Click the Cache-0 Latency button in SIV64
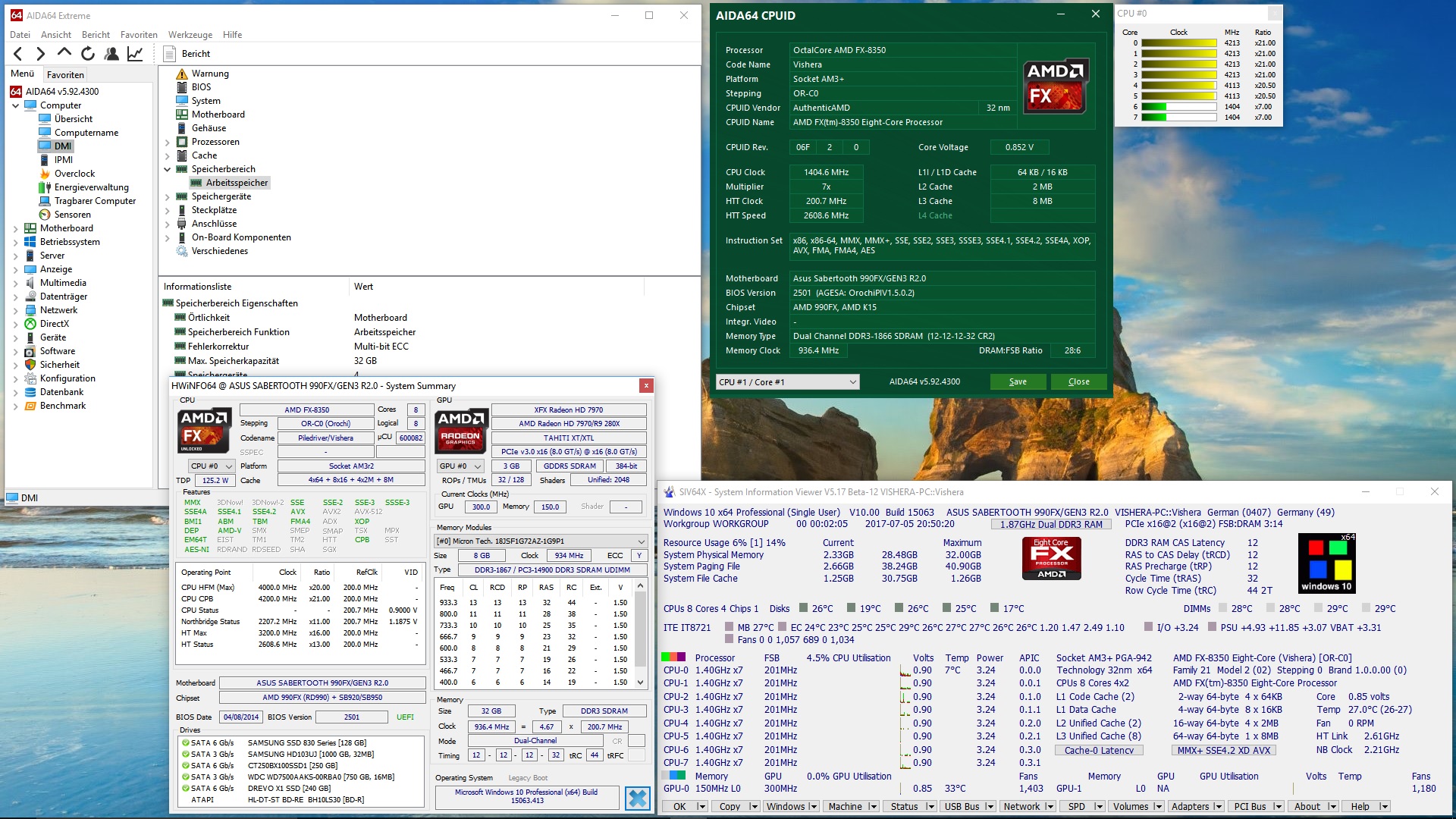The height and width of the screenshot is (819, 1456). click(x=1099, y=751)
